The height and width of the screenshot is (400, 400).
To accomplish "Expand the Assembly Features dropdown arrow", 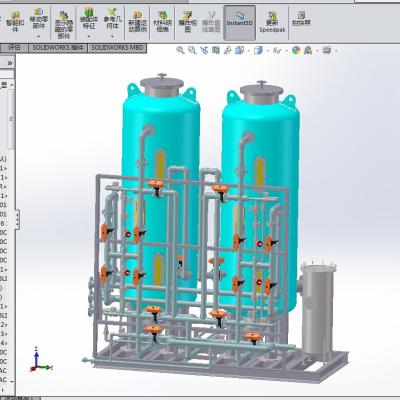I will 89,36.
